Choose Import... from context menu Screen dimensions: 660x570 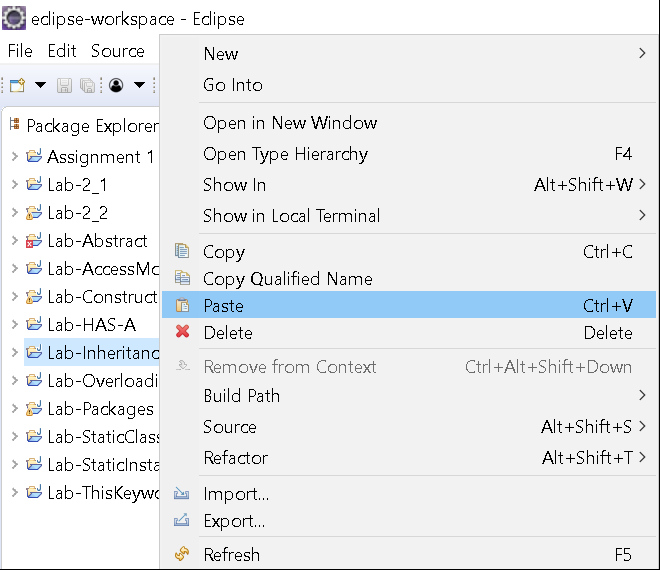(409, 494)
